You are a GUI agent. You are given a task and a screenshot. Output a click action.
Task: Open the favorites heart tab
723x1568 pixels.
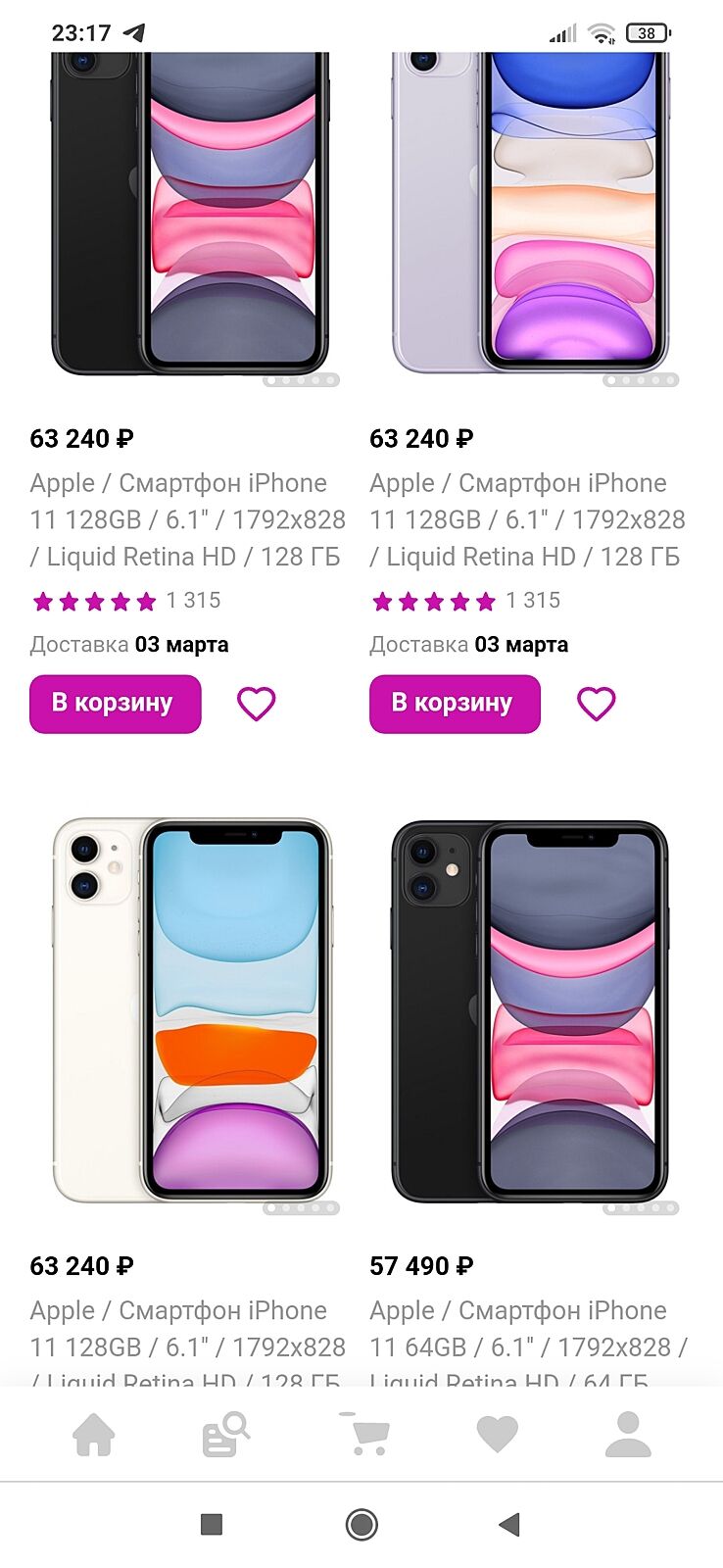coord(497,1435)
